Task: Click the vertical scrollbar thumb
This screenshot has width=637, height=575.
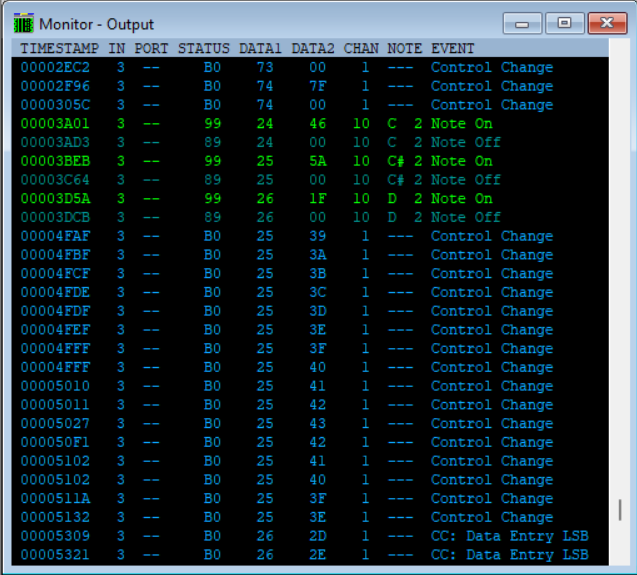Action: [620, 510]
